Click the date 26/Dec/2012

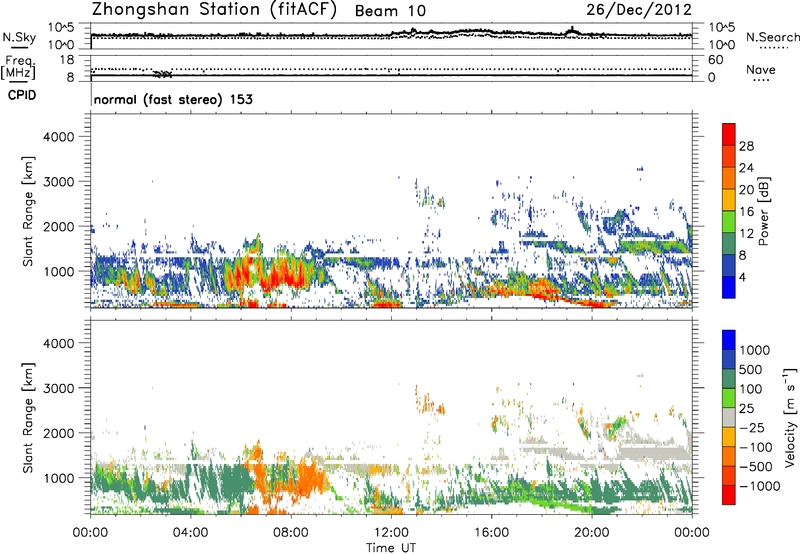639,10
